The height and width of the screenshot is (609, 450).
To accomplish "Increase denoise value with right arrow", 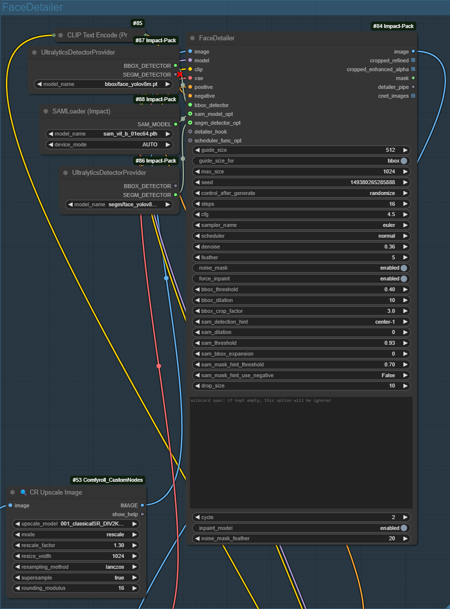I will tap(405, 247).
